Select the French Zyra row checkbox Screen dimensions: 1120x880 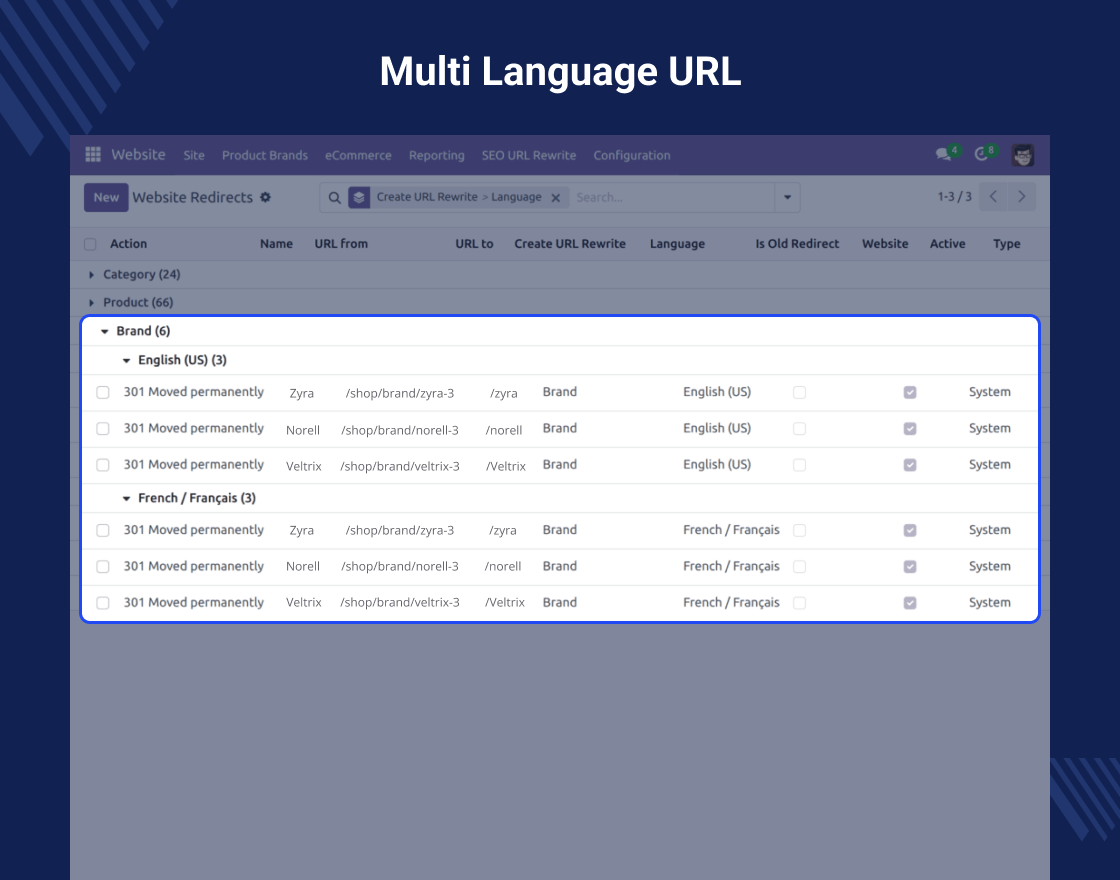[103, 531]
